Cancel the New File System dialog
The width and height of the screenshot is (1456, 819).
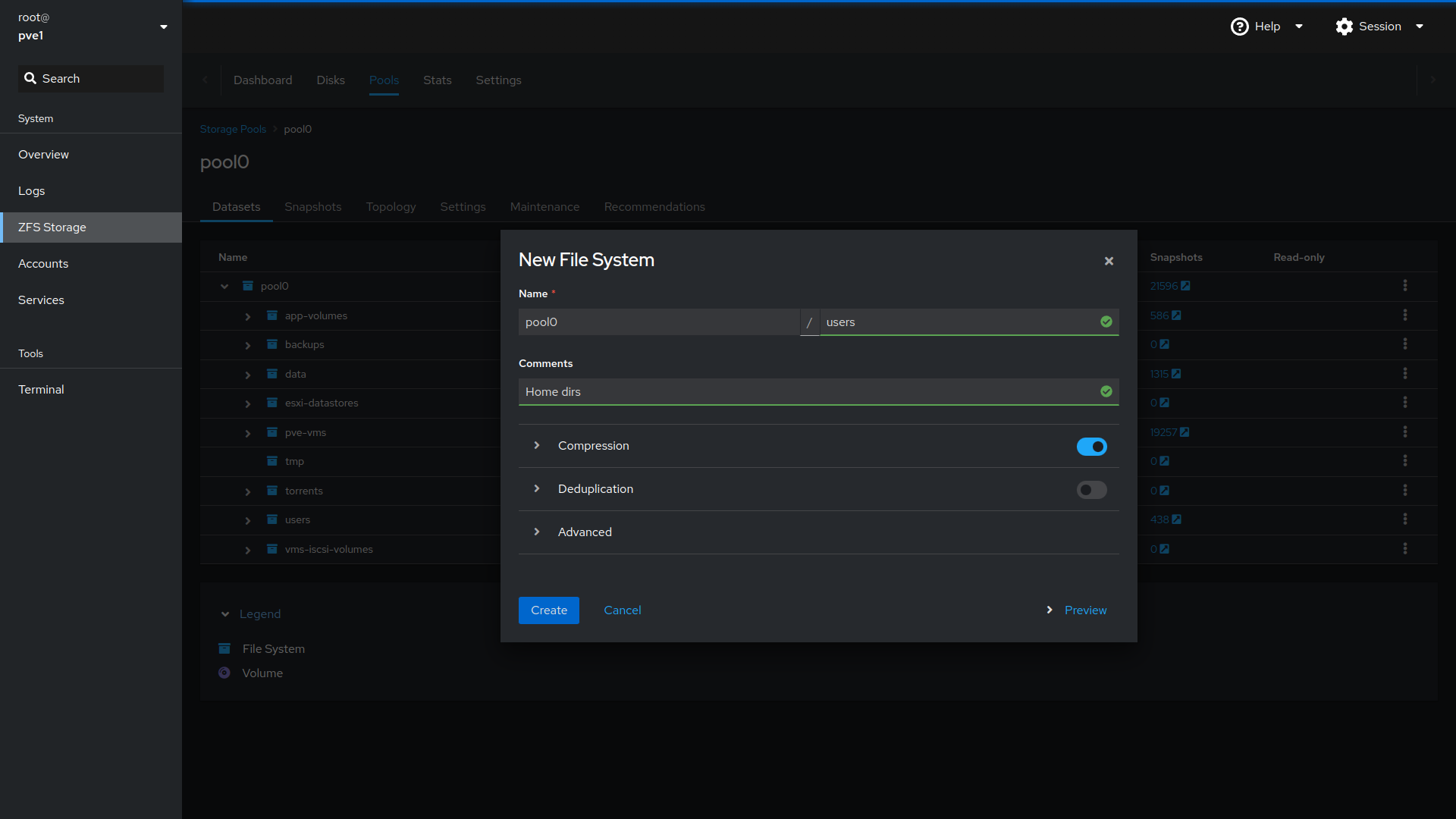tap(623, 610)
